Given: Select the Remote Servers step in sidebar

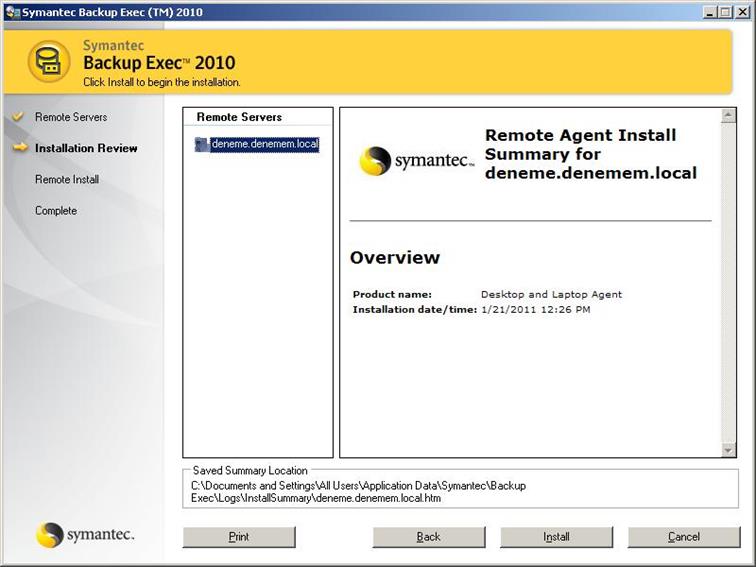Looking at the screenshot, I should click(71, 117).
